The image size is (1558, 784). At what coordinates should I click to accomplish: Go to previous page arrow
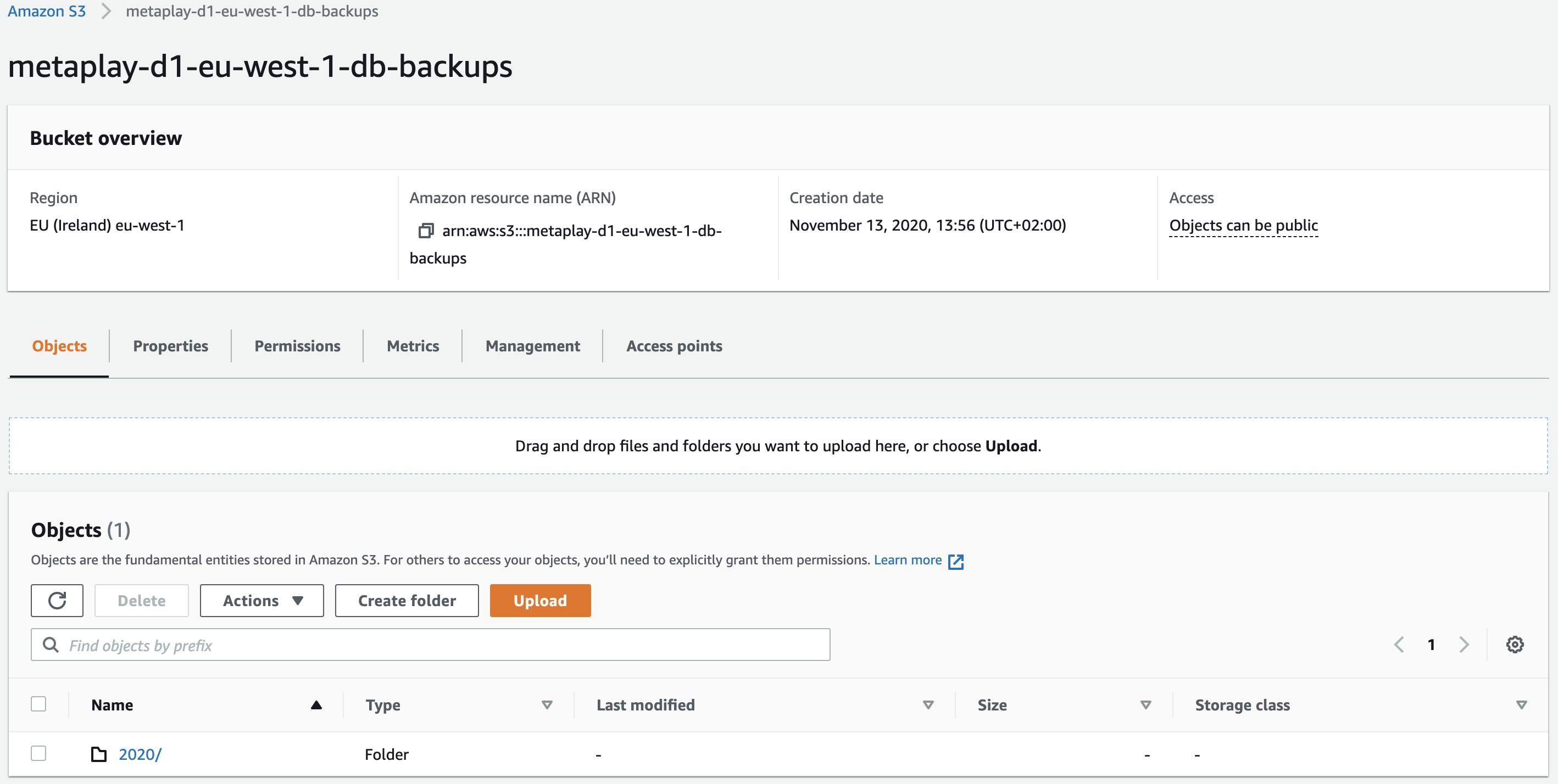[x=1399, y=645]
